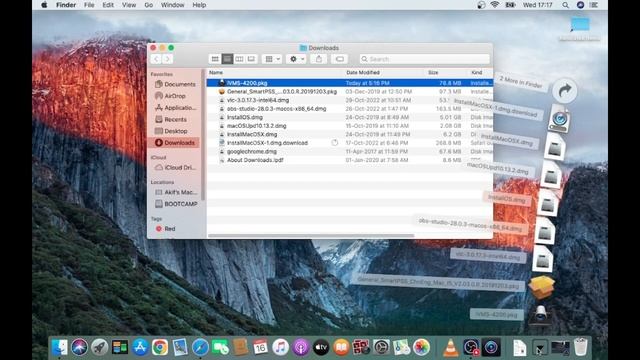Image resolution: width=640 pixels, height=360 pixels.
Task: Open the Edit menu
Action: 108,5
